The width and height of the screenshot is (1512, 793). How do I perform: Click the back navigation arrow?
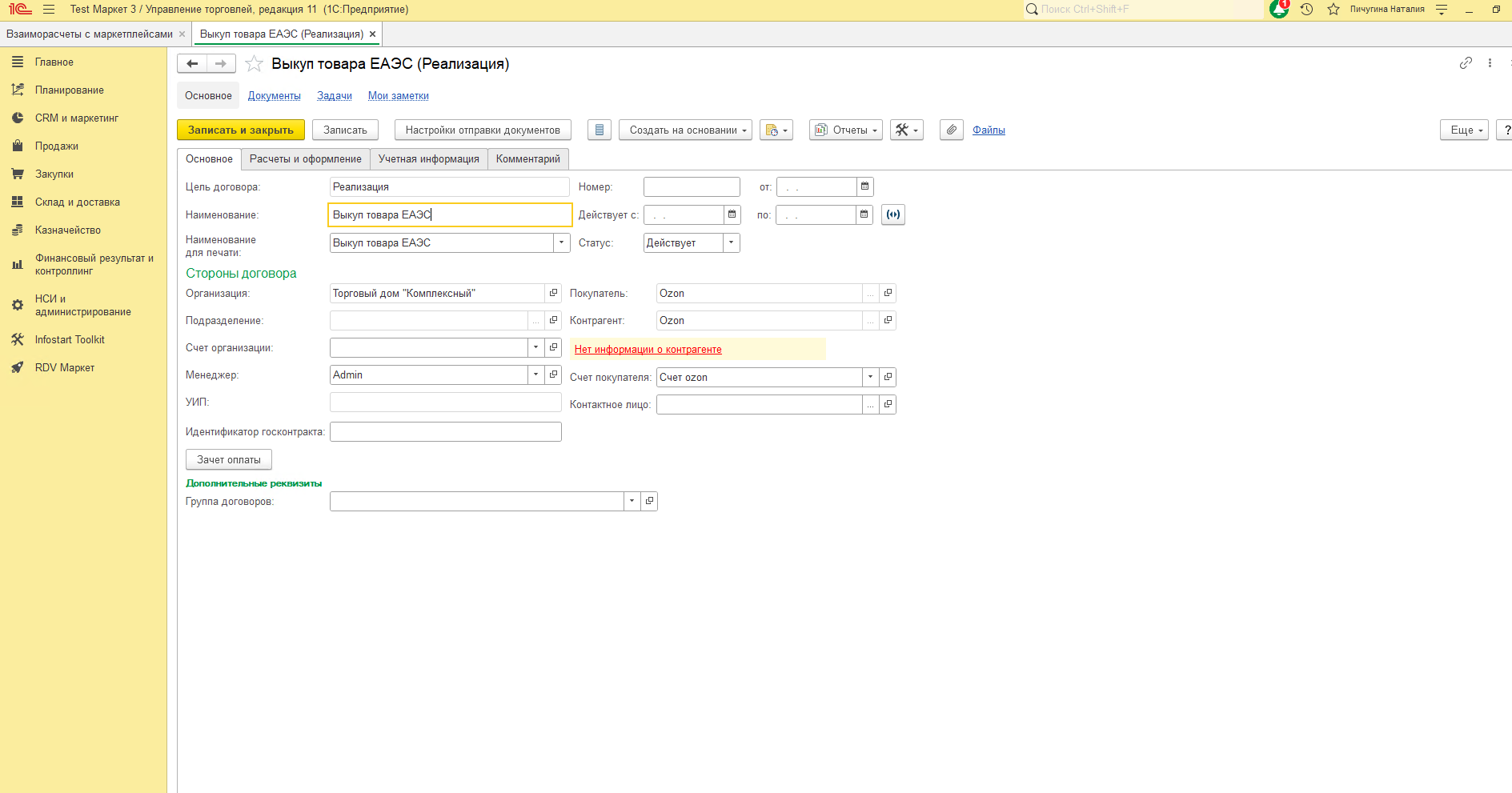pos(192,64)
